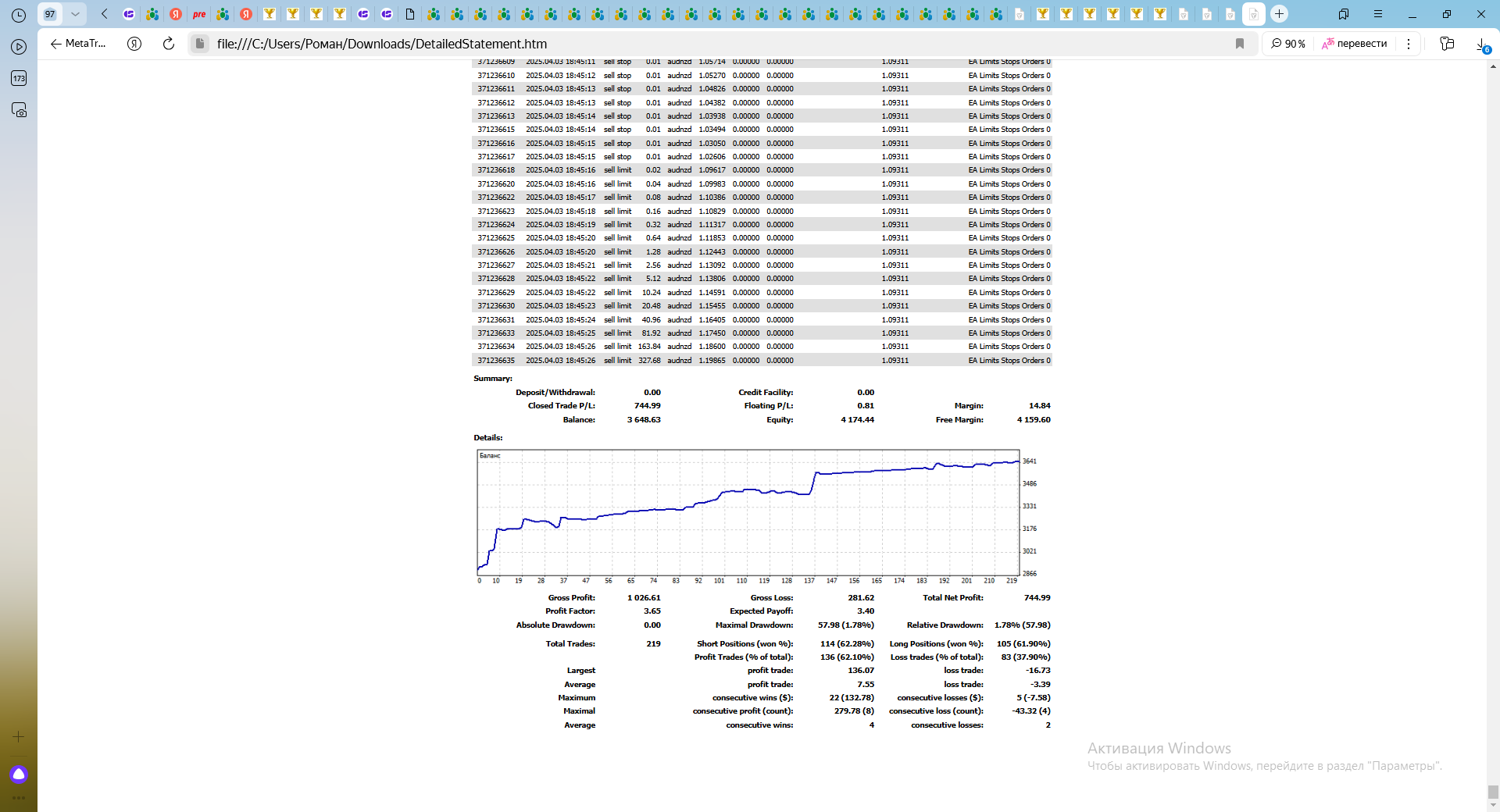Click the Maximal Drawdown value 57.98 (1.78%)

pos(846,625)
